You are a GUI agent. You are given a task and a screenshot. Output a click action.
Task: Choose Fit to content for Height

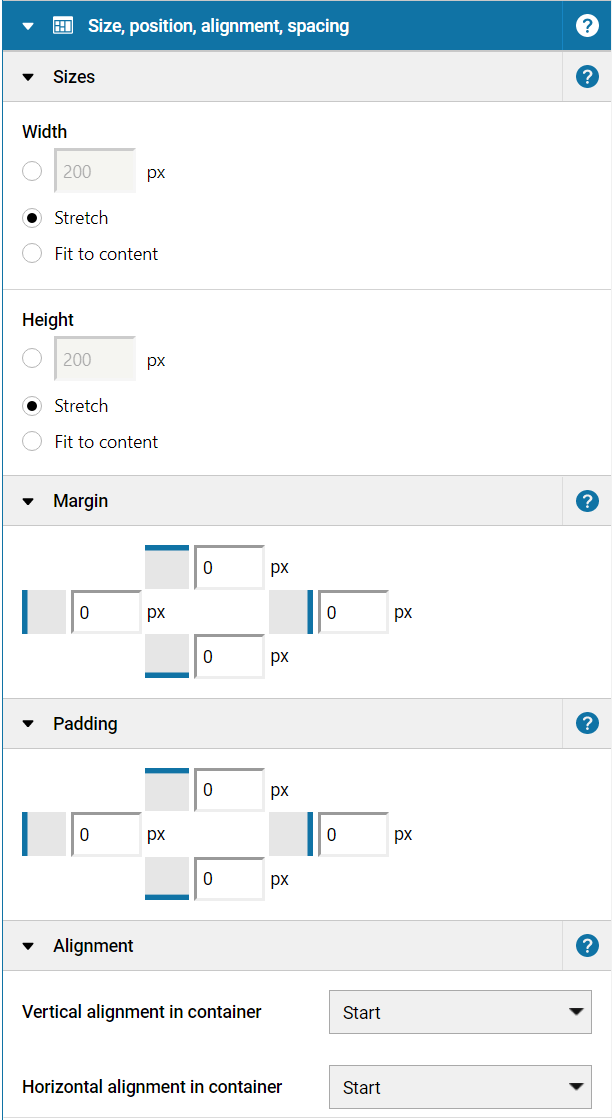[x=32, y=442]
